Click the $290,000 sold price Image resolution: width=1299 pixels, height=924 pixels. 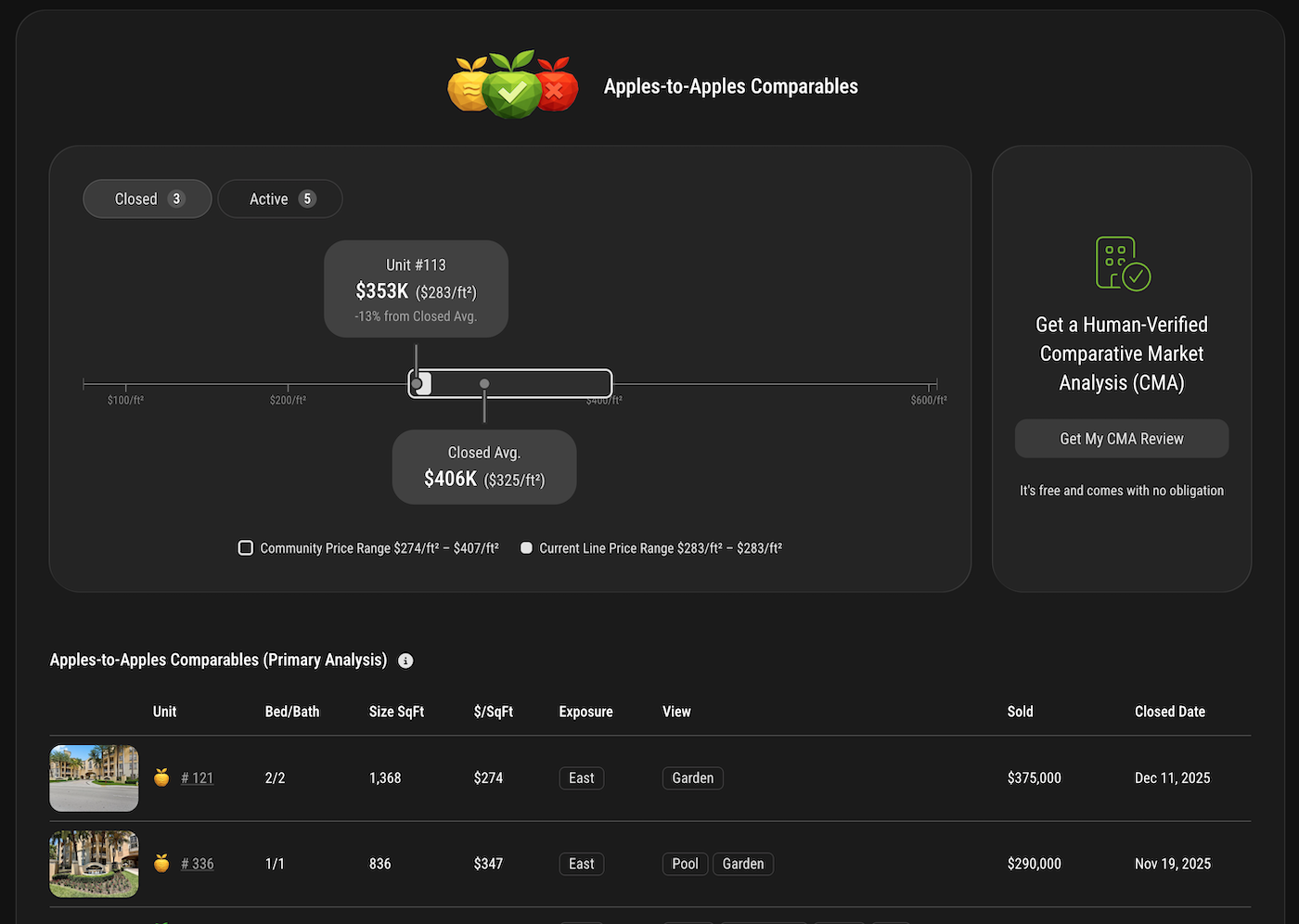1035,864
